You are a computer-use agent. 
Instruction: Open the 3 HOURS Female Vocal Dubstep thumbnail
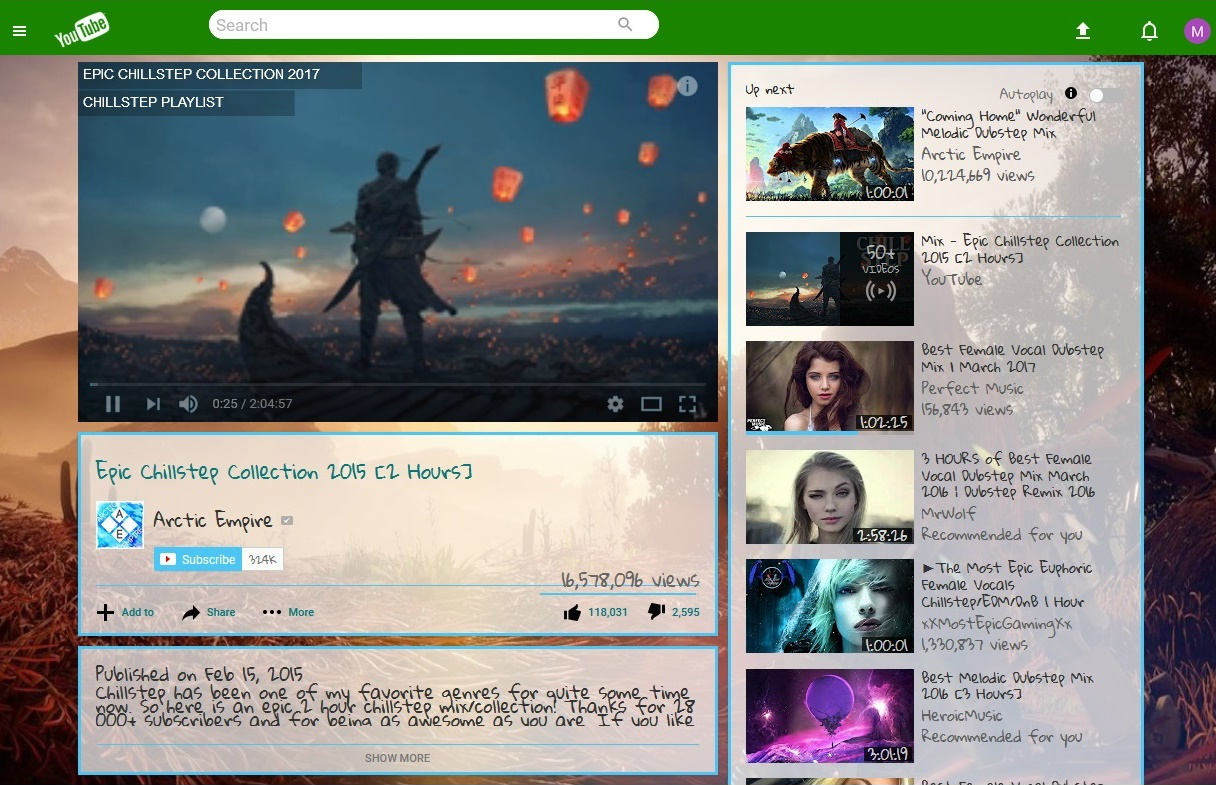830,497
